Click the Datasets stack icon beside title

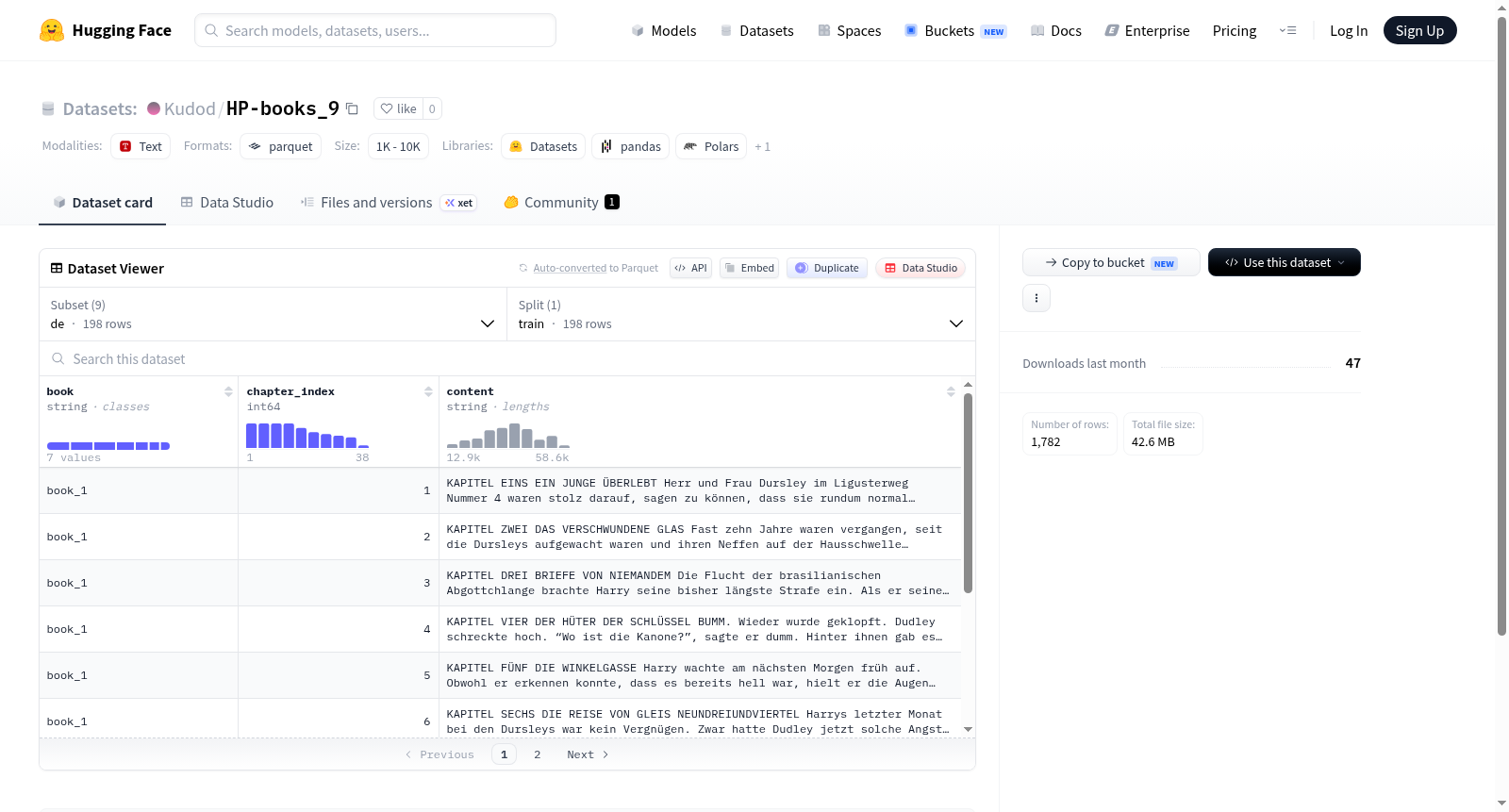(x=48, y=108)
